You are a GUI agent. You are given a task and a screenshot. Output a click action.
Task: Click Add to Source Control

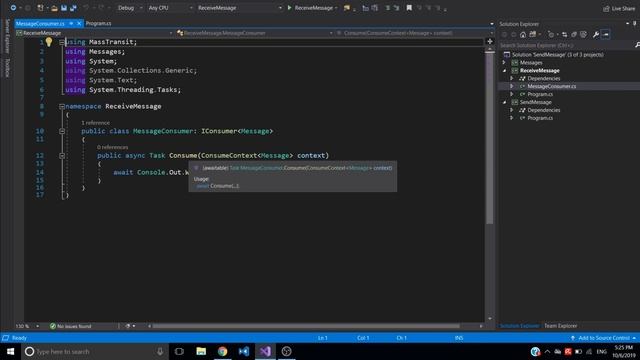click(603, 338)
